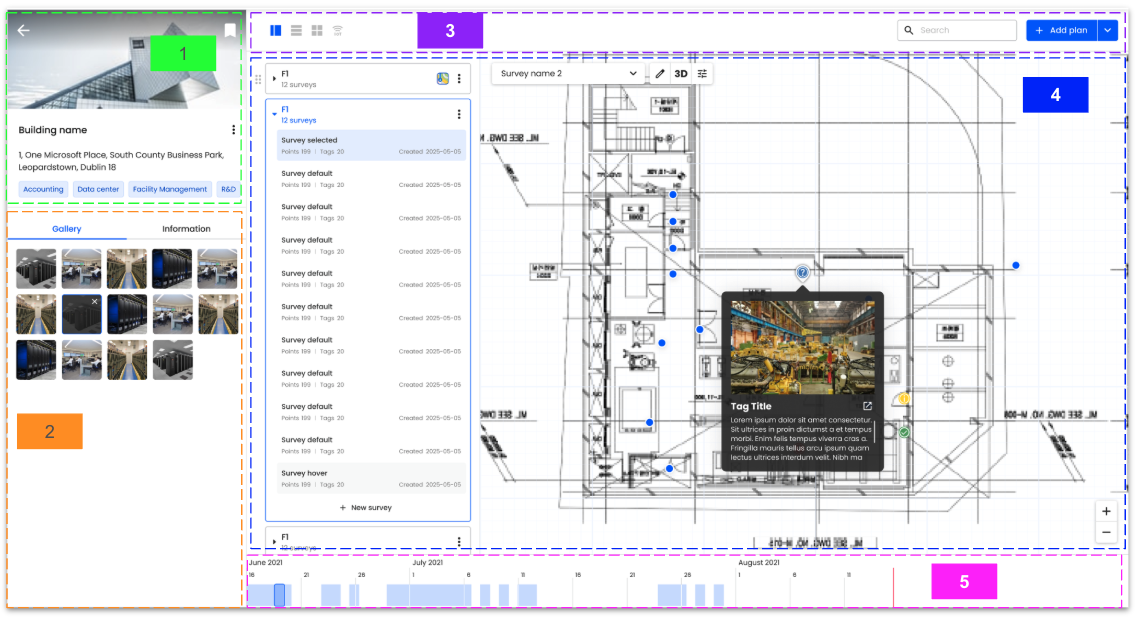
Task: Bookmark this building
Action: point(230,30)
